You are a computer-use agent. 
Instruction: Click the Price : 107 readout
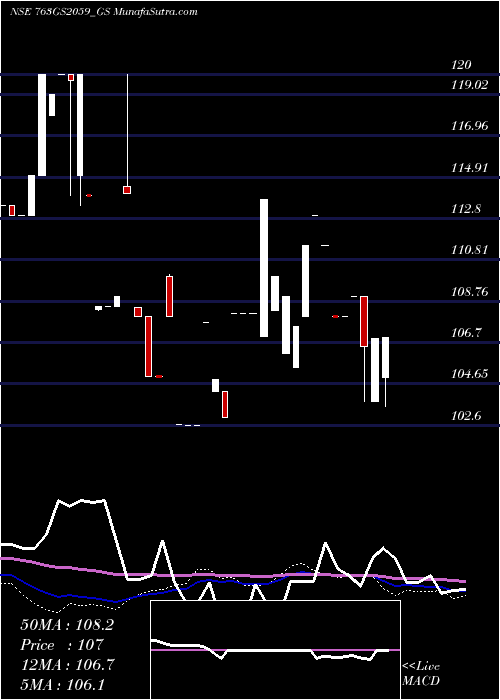tap(62, 645)
